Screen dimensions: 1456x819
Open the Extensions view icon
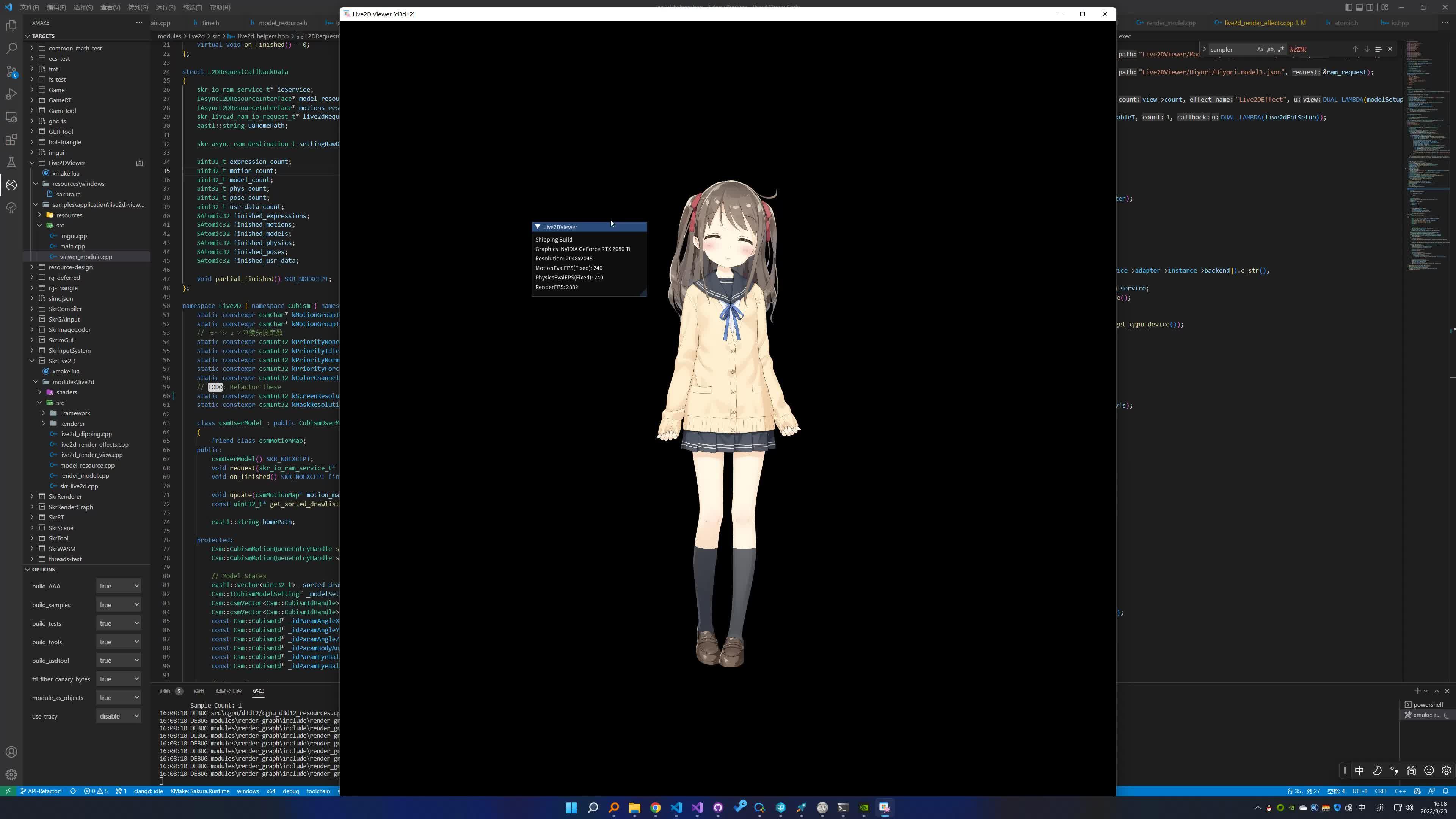click(11, 140)
